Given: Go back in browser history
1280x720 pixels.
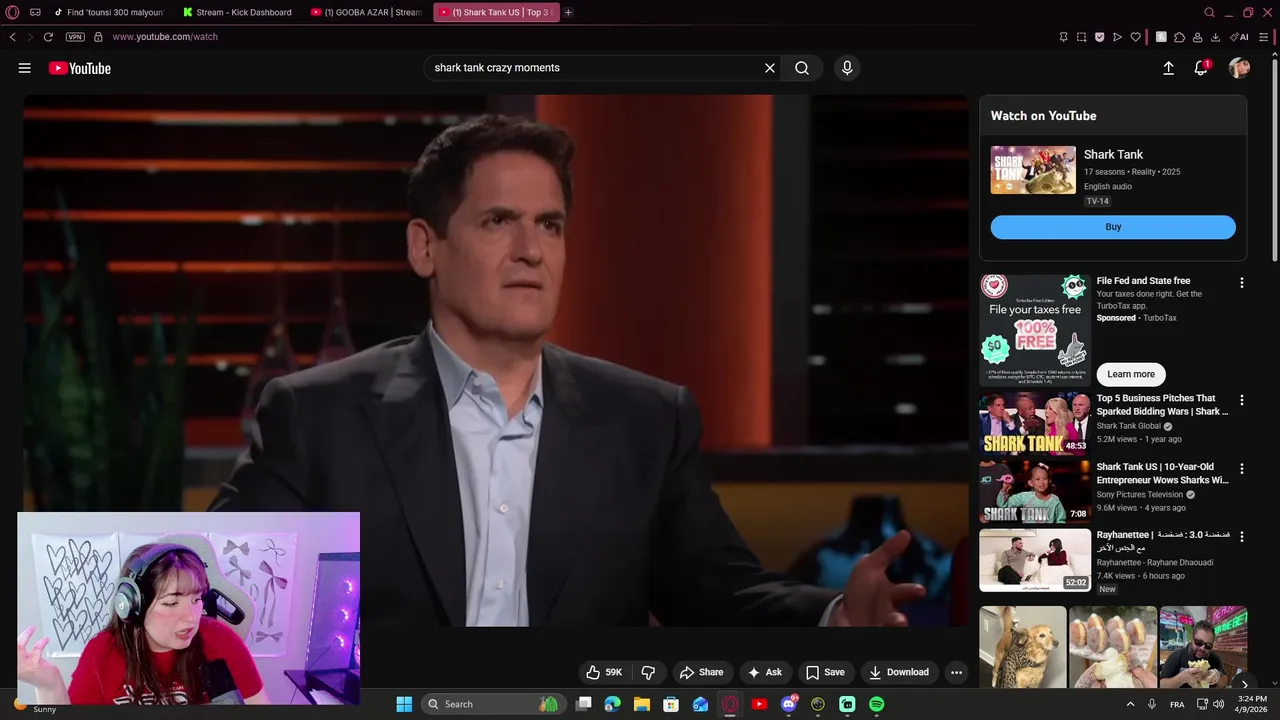Looking at the screenshot, I should coord(12,37).
